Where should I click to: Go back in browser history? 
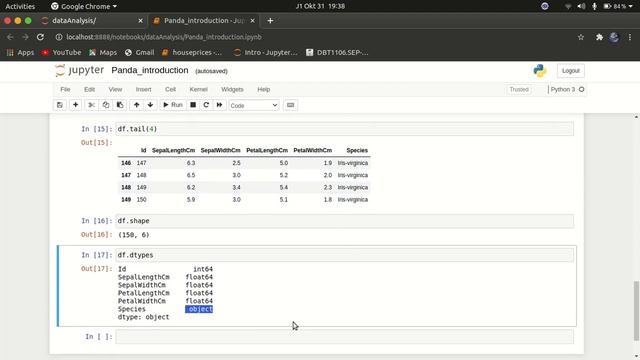click(x=10, y=37)
